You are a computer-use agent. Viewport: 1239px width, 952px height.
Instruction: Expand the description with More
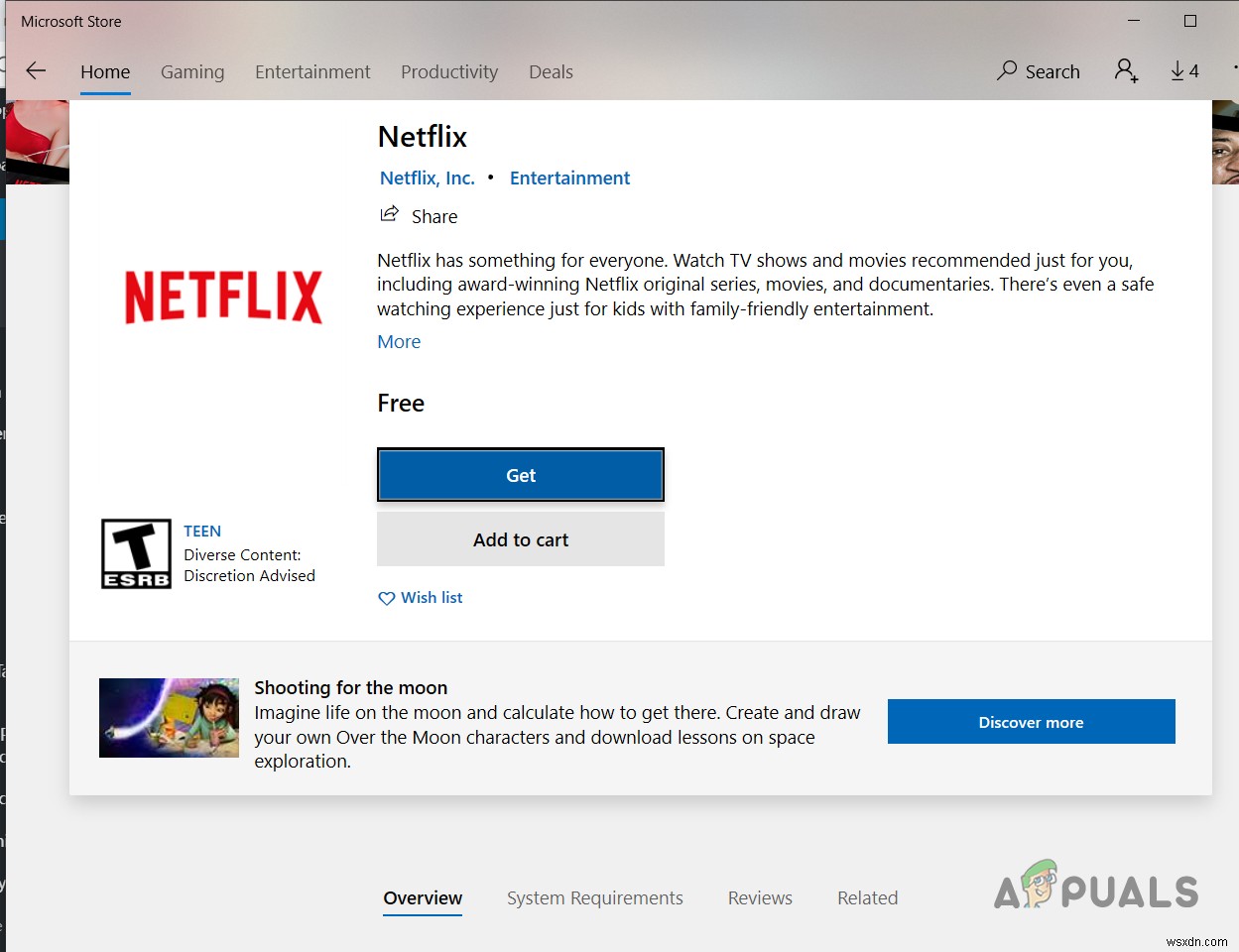(399, 341)
